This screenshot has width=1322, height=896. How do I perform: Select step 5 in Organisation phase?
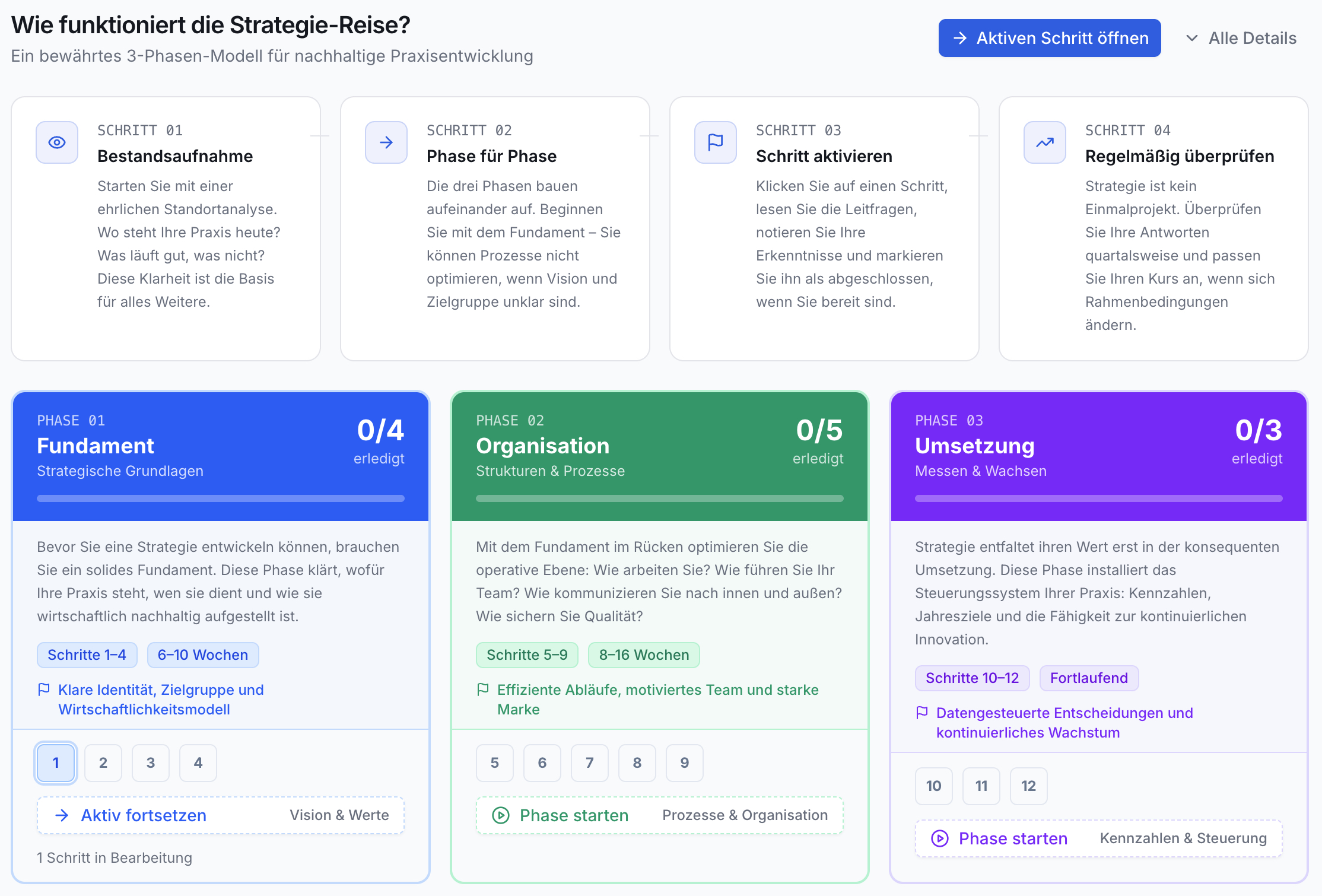[x=495, y=763]
